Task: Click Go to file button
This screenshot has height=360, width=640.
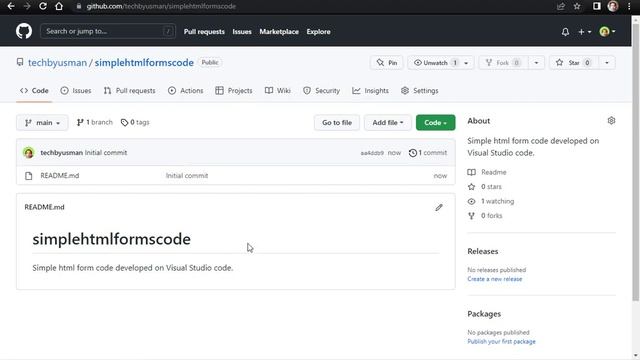Action: (x=337, y=122)
